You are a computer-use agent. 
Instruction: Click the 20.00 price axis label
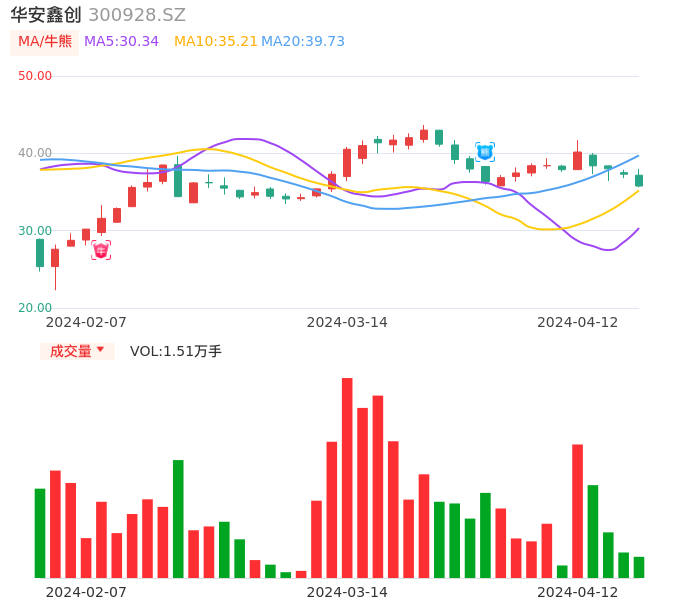click(x=35, y=308)
